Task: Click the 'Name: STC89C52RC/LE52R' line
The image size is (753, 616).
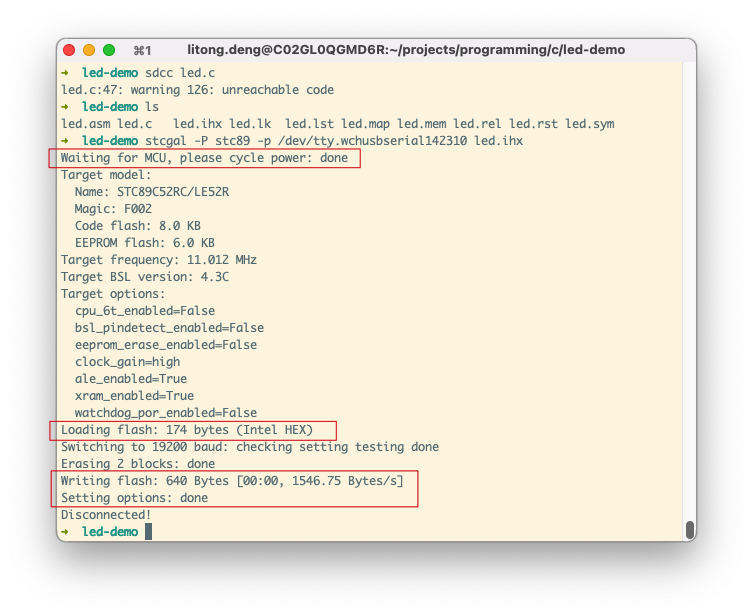Action: pyautogui.click(x=151, y=192)
